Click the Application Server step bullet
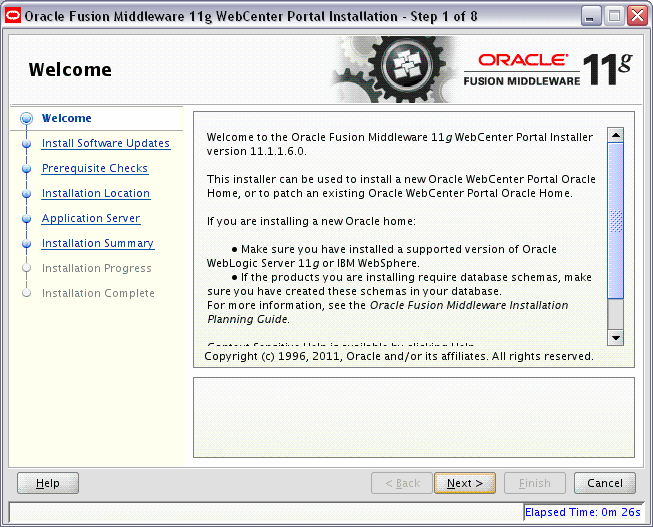The image size is (653, 527). pos(27,219)
